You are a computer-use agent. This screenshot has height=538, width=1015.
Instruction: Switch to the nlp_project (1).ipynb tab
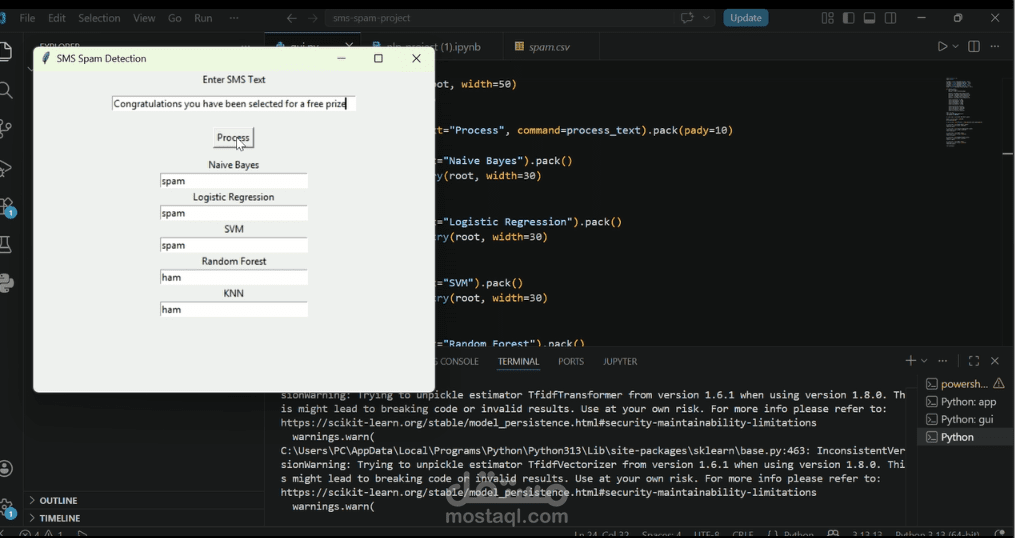pyautogui.click(x=430, y=47)
